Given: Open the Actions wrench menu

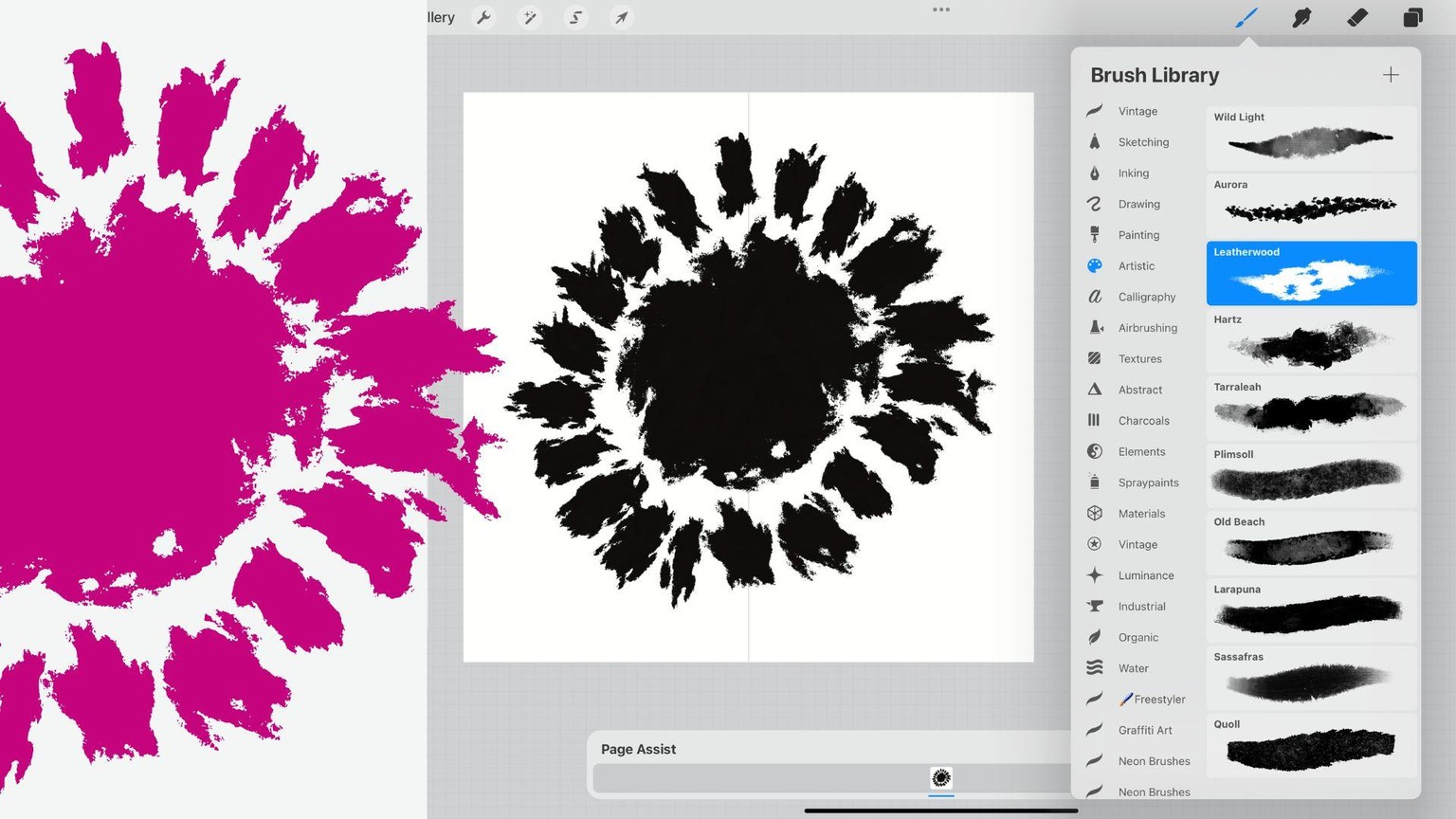Looking at the screenshot, I should [484, 17].
